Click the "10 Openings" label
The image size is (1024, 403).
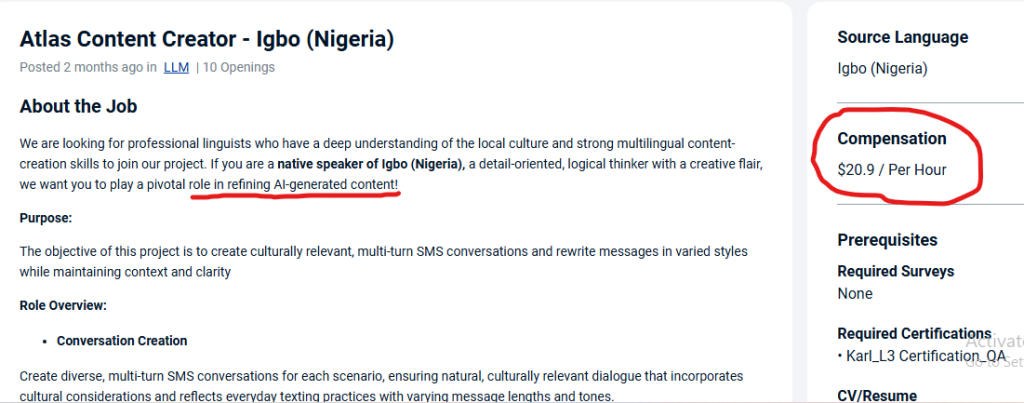(239, 68)
